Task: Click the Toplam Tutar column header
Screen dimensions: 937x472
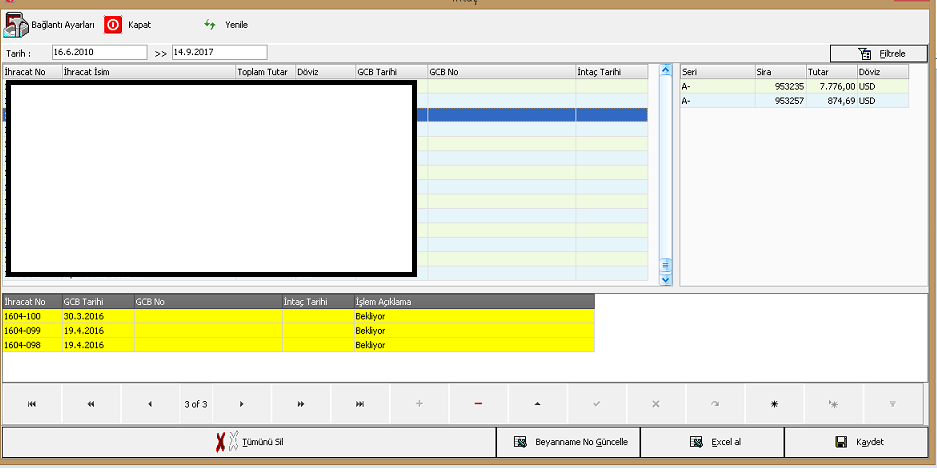Action: point(266,72)
